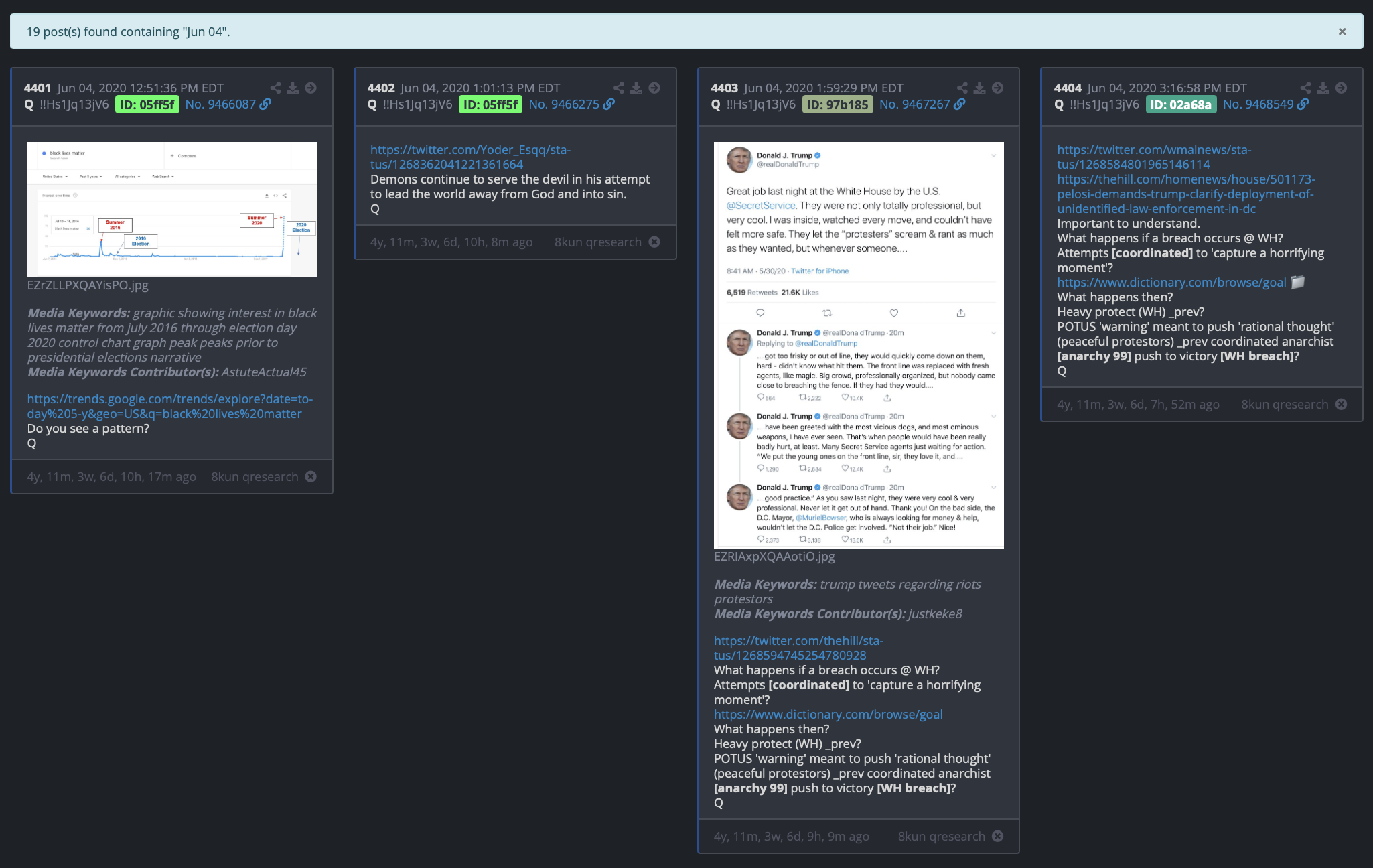This screenshot has width=1373, height=868.
Task: Click link icon beside No. 9468549
Action: click(1303, 104)
